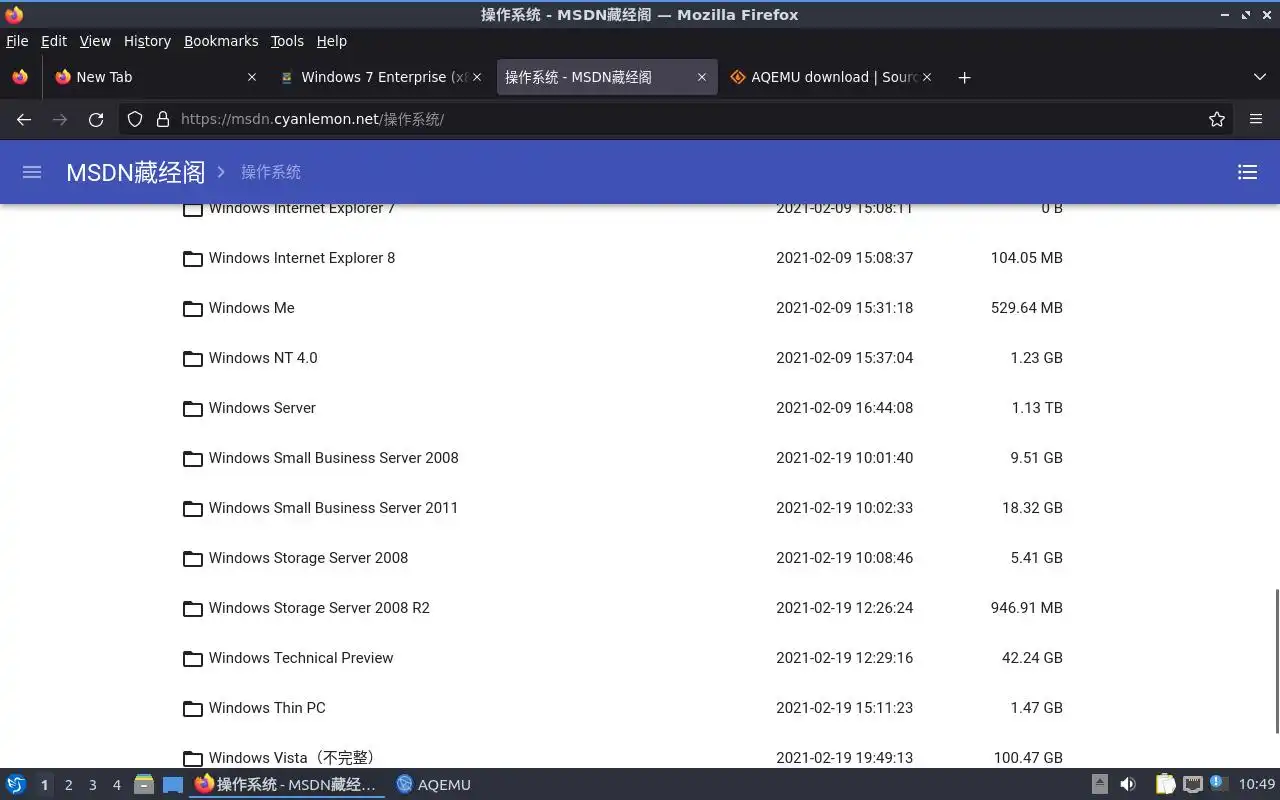1280x800 pixels.
Task: Open the Windows Me folder
Action: tap(252, 308)
